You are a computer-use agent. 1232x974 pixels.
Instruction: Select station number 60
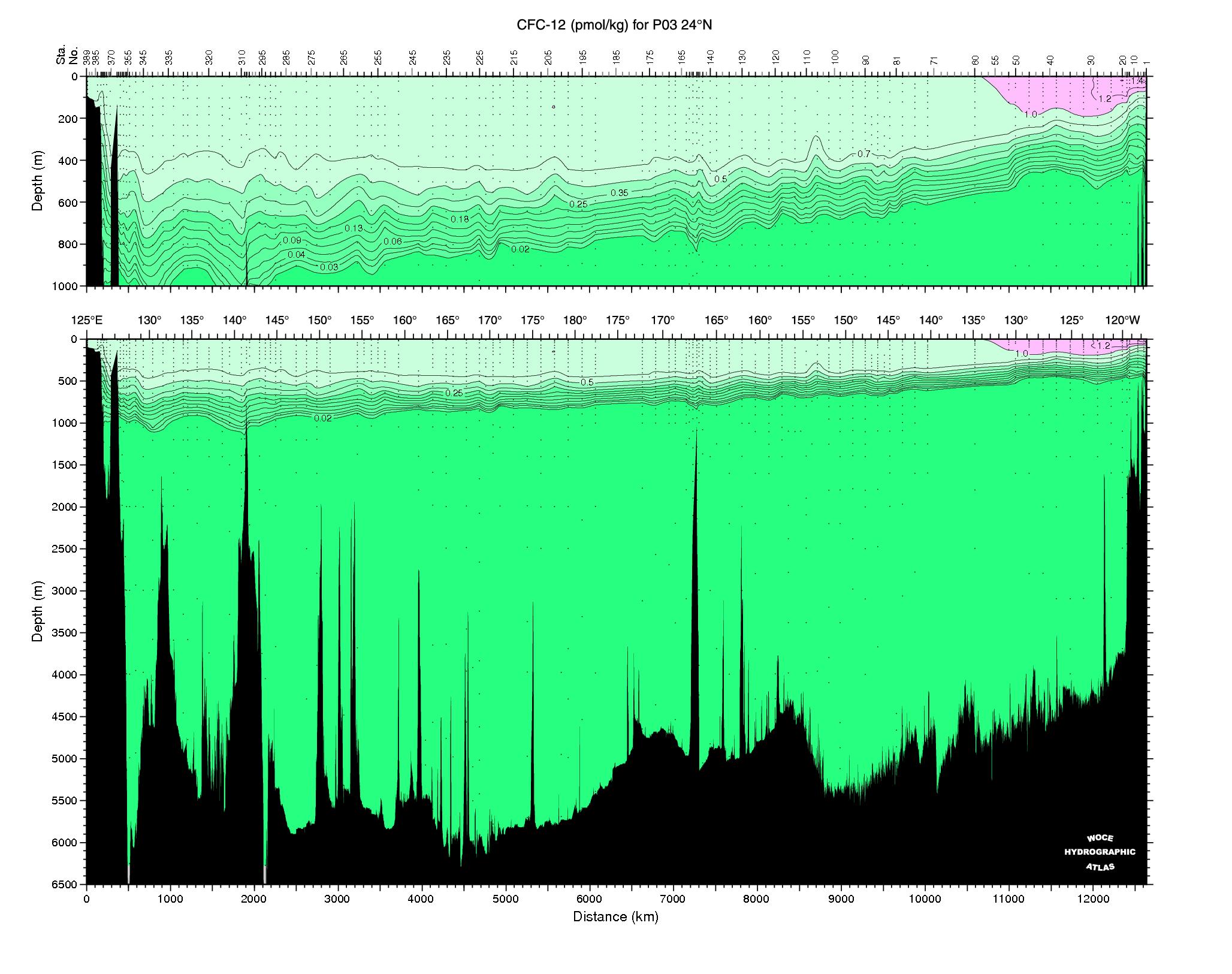pyautogui.click(x=975, y=60)
